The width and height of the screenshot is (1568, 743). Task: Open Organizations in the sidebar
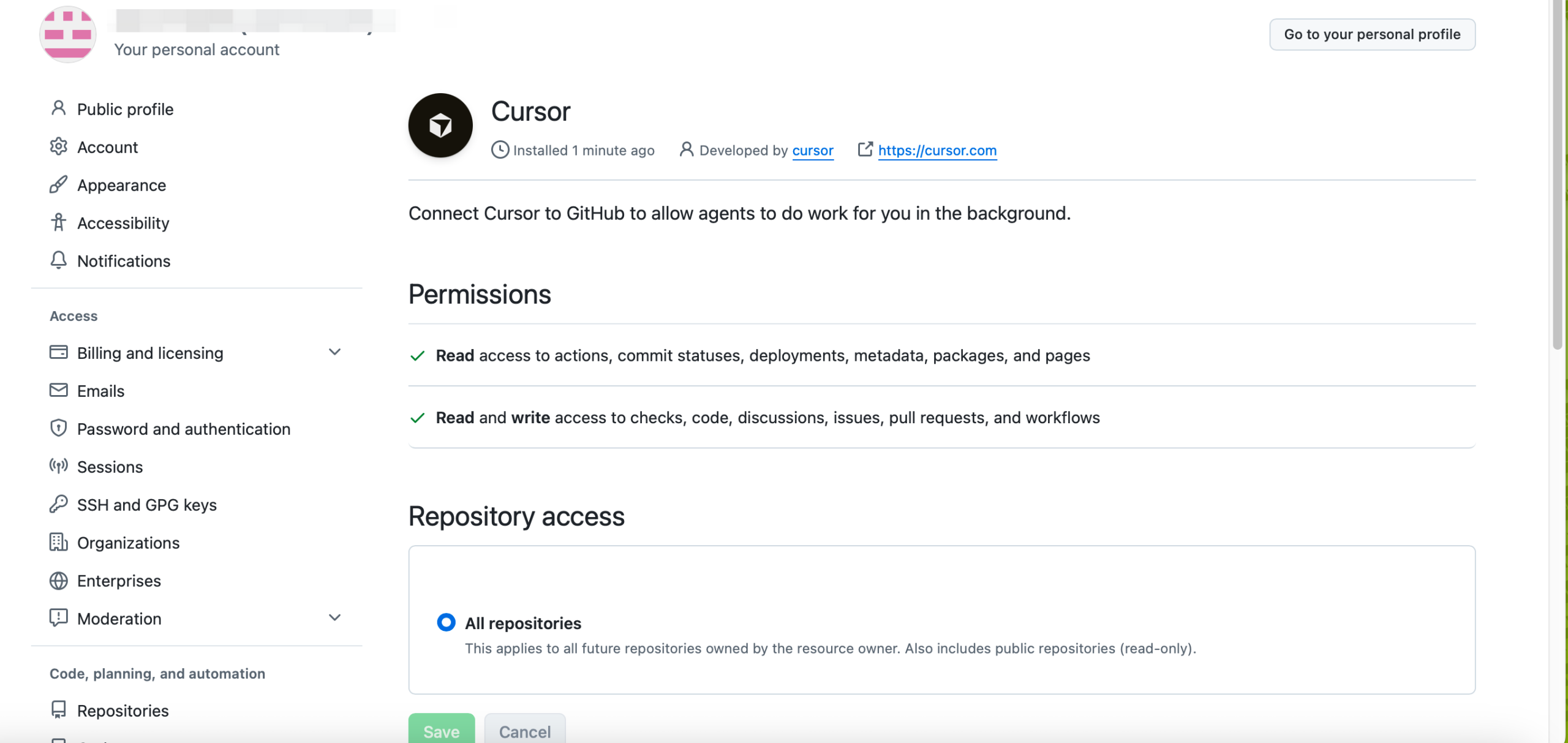(x=128, y=543)
